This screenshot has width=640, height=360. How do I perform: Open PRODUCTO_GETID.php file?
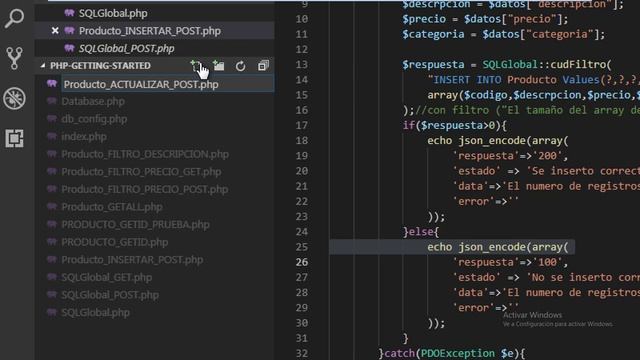[115, 242]
